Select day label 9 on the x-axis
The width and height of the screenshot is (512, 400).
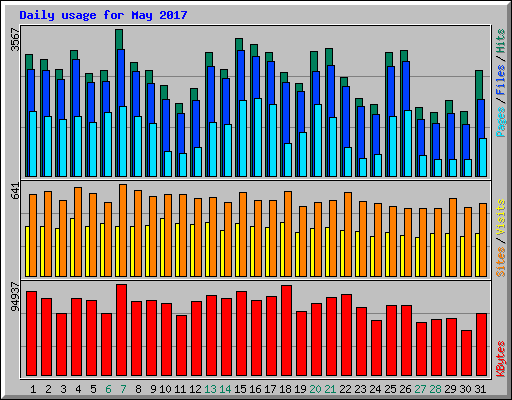[153, 389]
